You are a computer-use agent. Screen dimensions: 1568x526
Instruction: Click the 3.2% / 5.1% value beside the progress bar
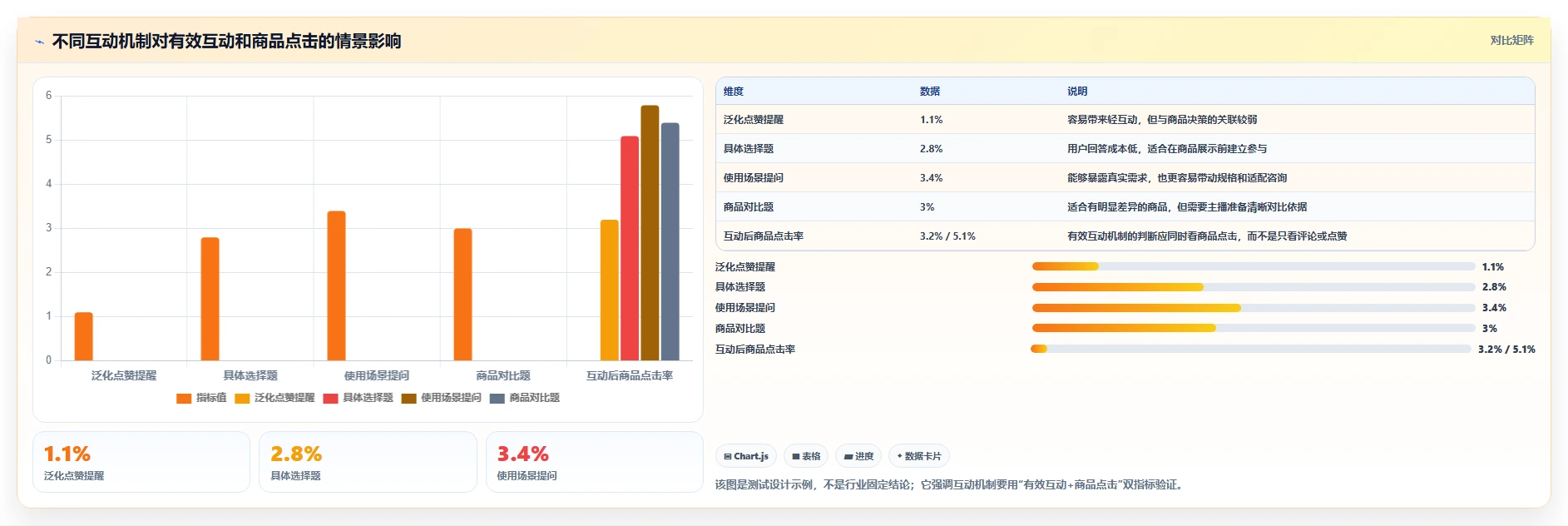(x=1506, y=350)
